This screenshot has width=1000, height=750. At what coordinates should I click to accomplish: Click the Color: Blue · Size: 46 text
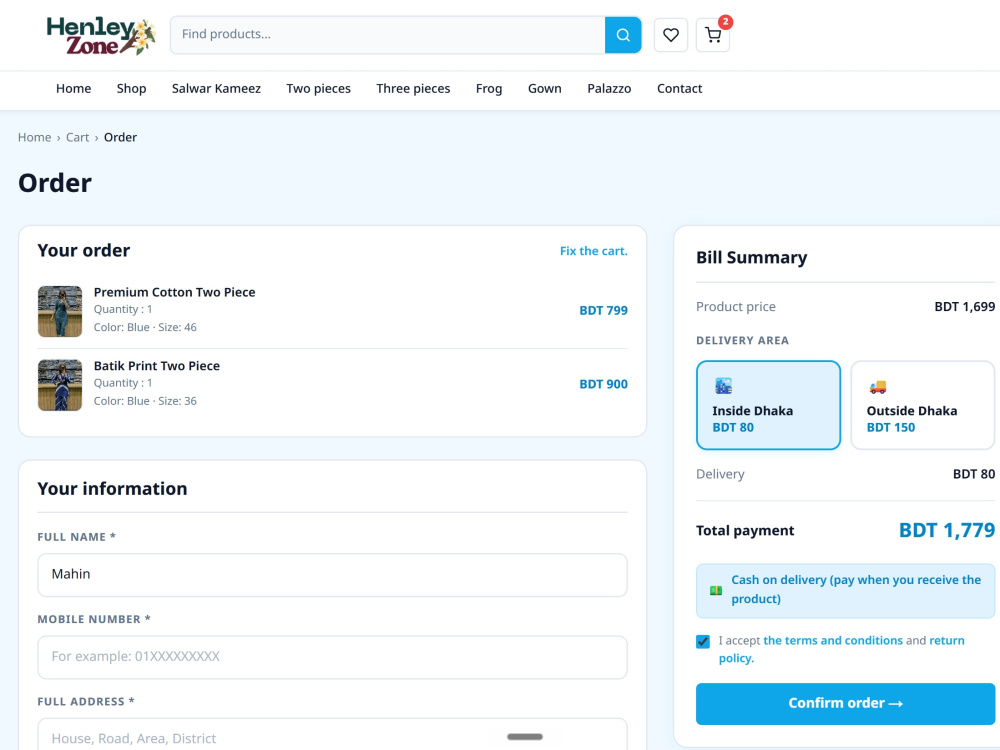coord(145,327)
